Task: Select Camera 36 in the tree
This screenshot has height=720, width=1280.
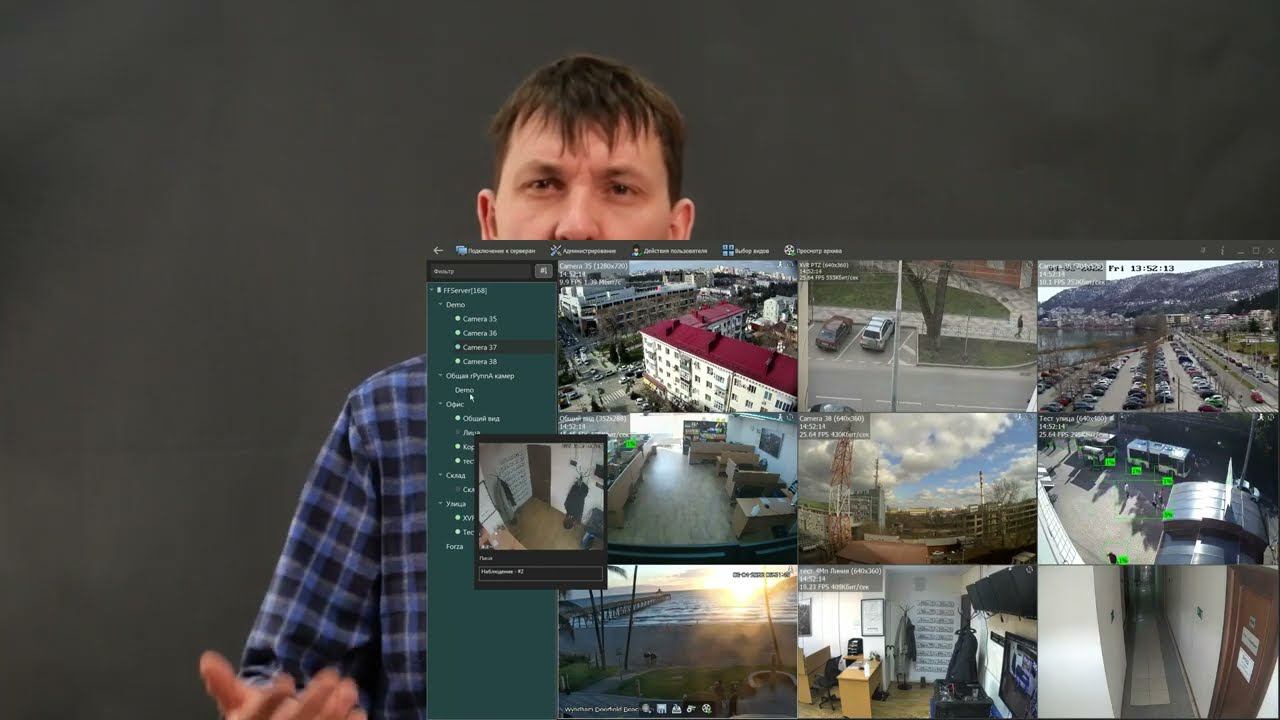Action: (x=479, y=333)
